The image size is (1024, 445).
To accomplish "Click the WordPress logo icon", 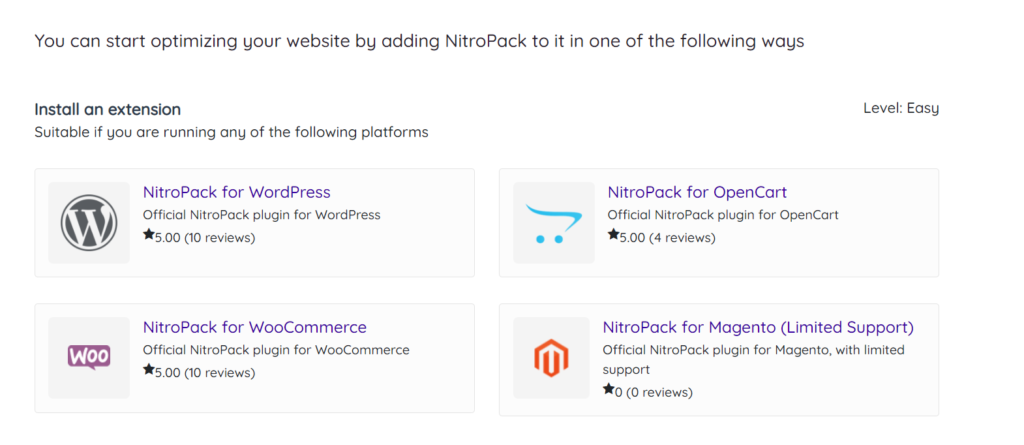I will click(x=89, y=223).
